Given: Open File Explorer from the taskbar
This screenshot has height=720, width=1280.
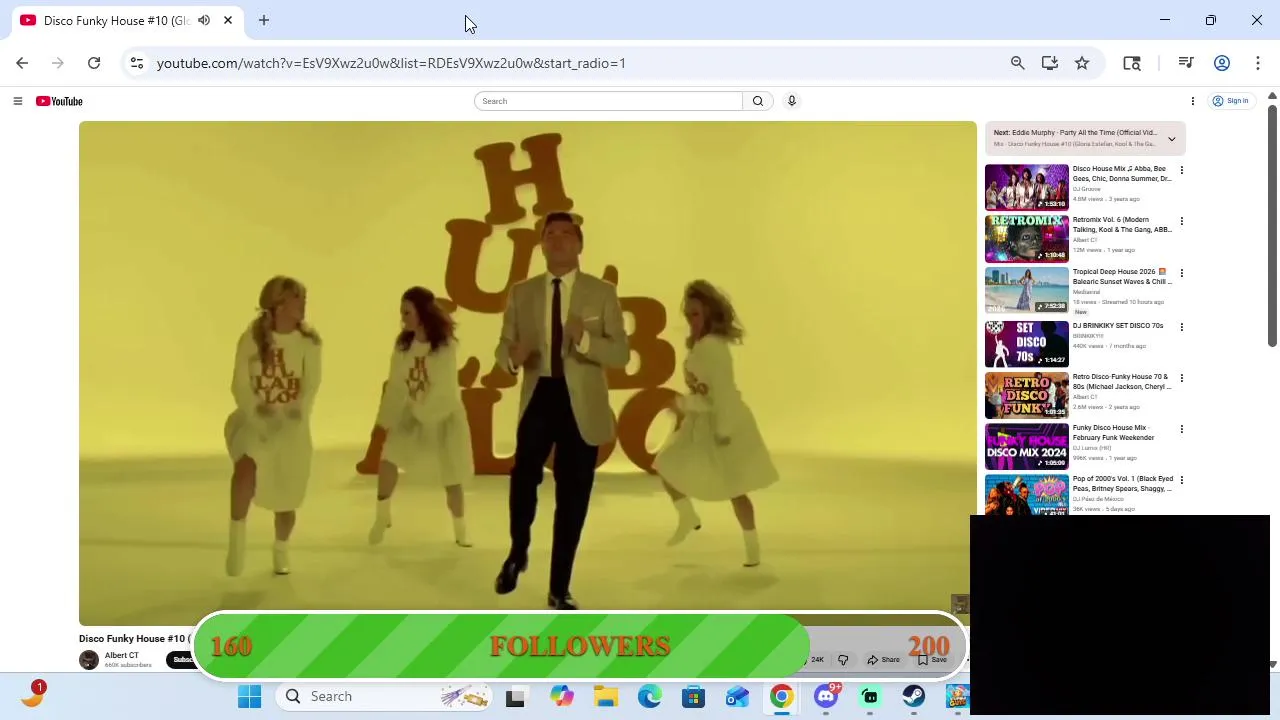Looking at the screenshot, I should (x=606, y=696).
